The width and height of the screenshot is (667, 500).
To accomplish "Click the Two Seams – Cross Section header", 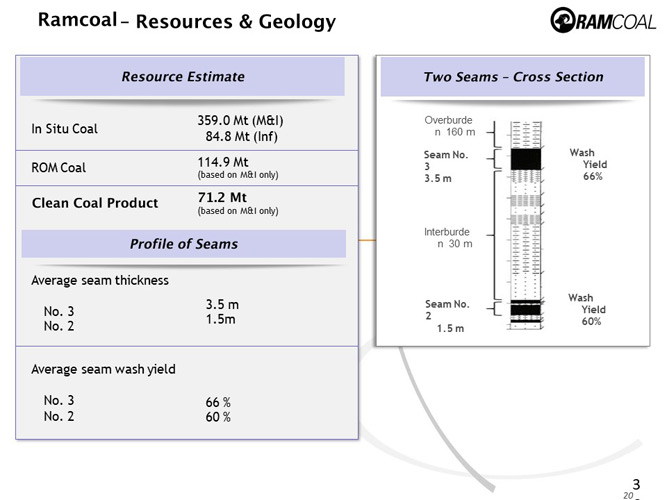I will pos(513,76).
